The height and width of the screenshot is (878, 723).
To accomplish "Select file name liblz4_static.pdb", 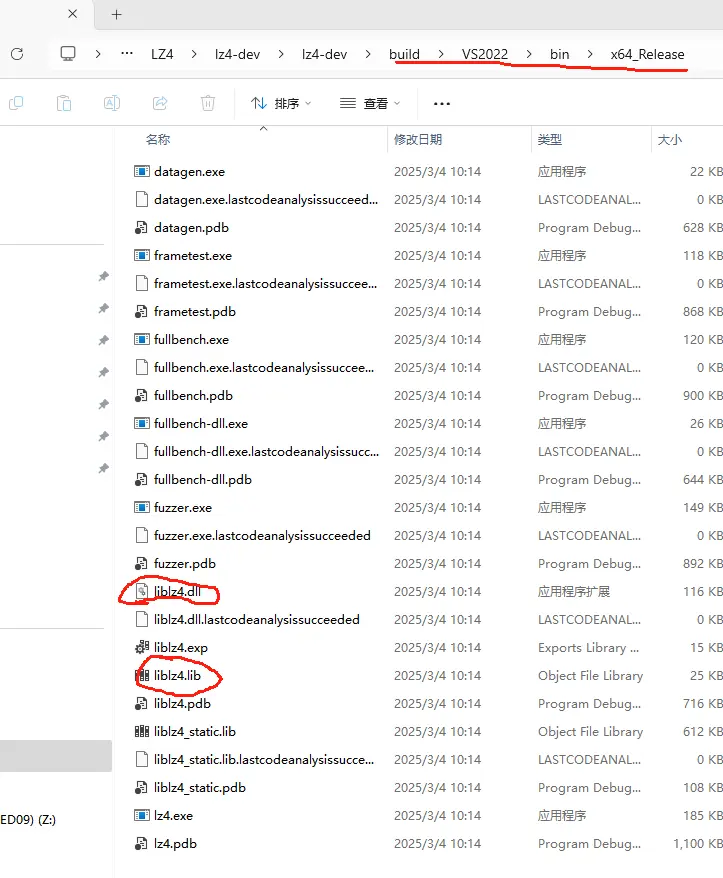I will pyautogui.click(x=200, y=787).
